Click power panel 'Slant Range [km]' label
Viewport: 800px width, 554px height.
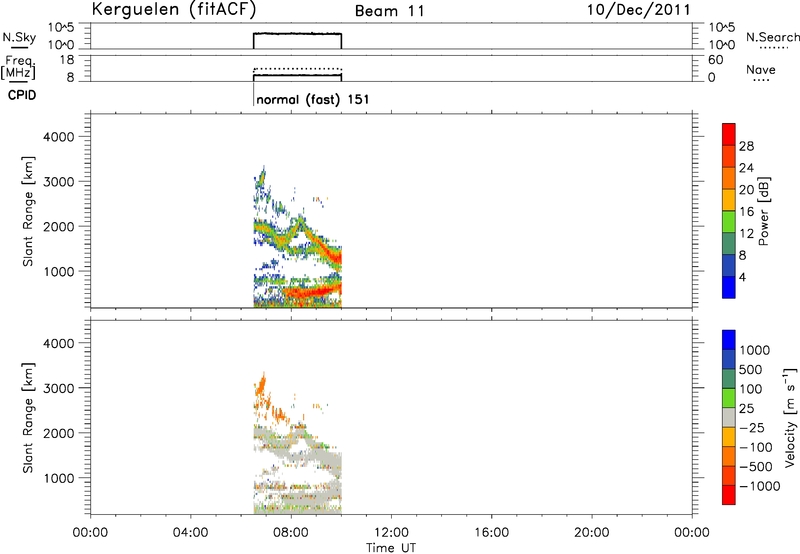point(28,211)
